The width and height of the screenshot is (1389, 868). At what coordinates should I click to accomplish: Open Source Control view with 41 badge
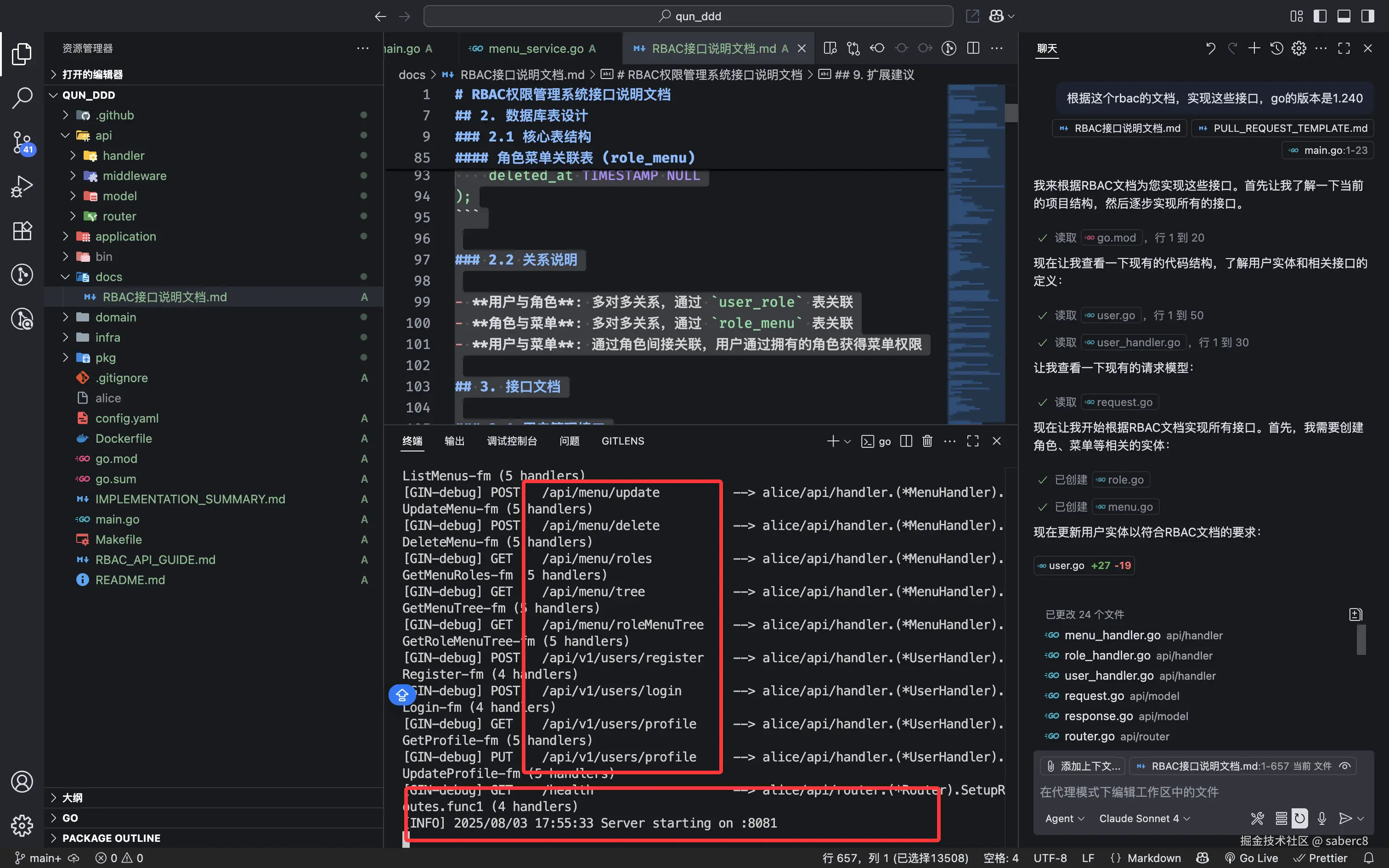coord(22,142)
